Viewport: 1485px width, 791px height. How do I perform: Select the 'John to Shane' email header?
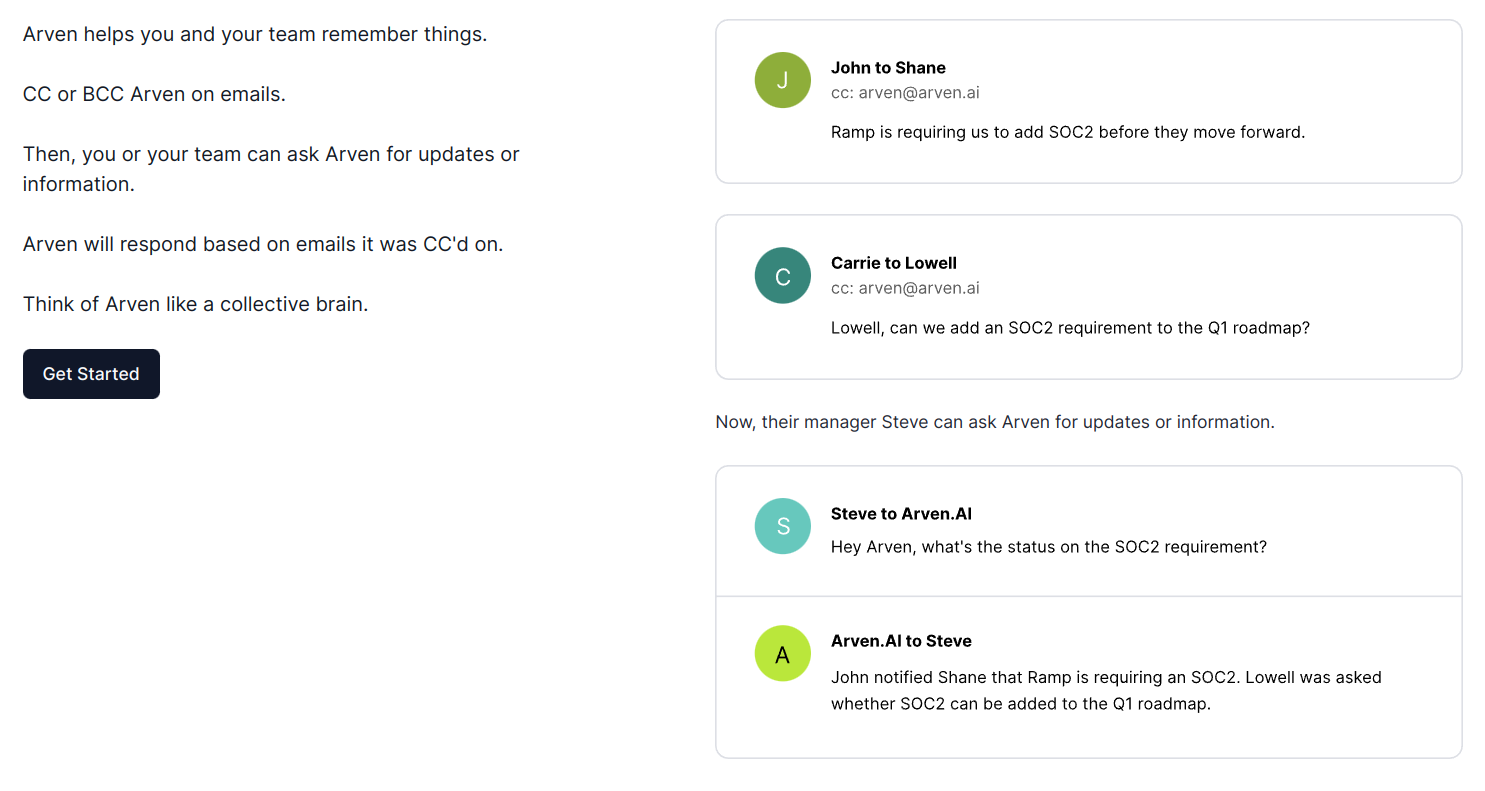pos(888,68)
